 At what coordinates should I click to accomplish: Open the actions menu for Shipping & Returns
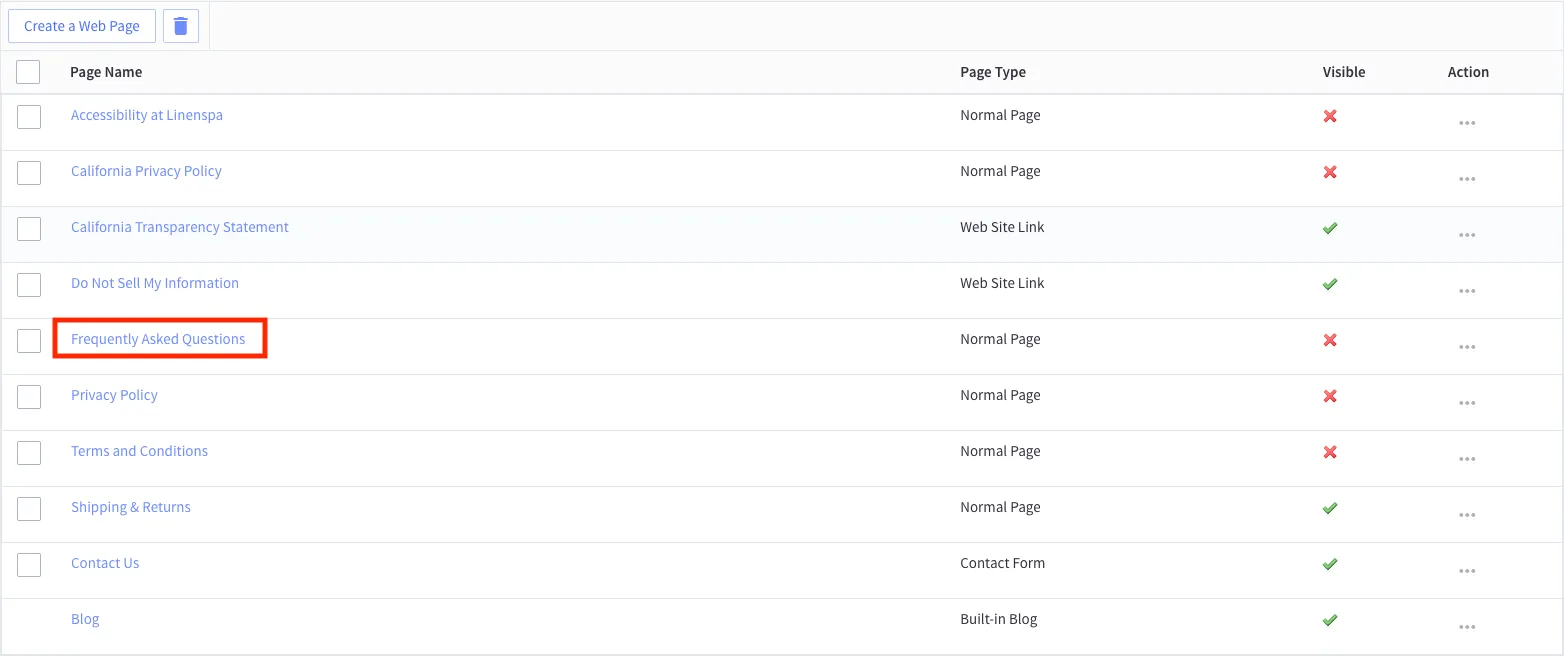1467,514
